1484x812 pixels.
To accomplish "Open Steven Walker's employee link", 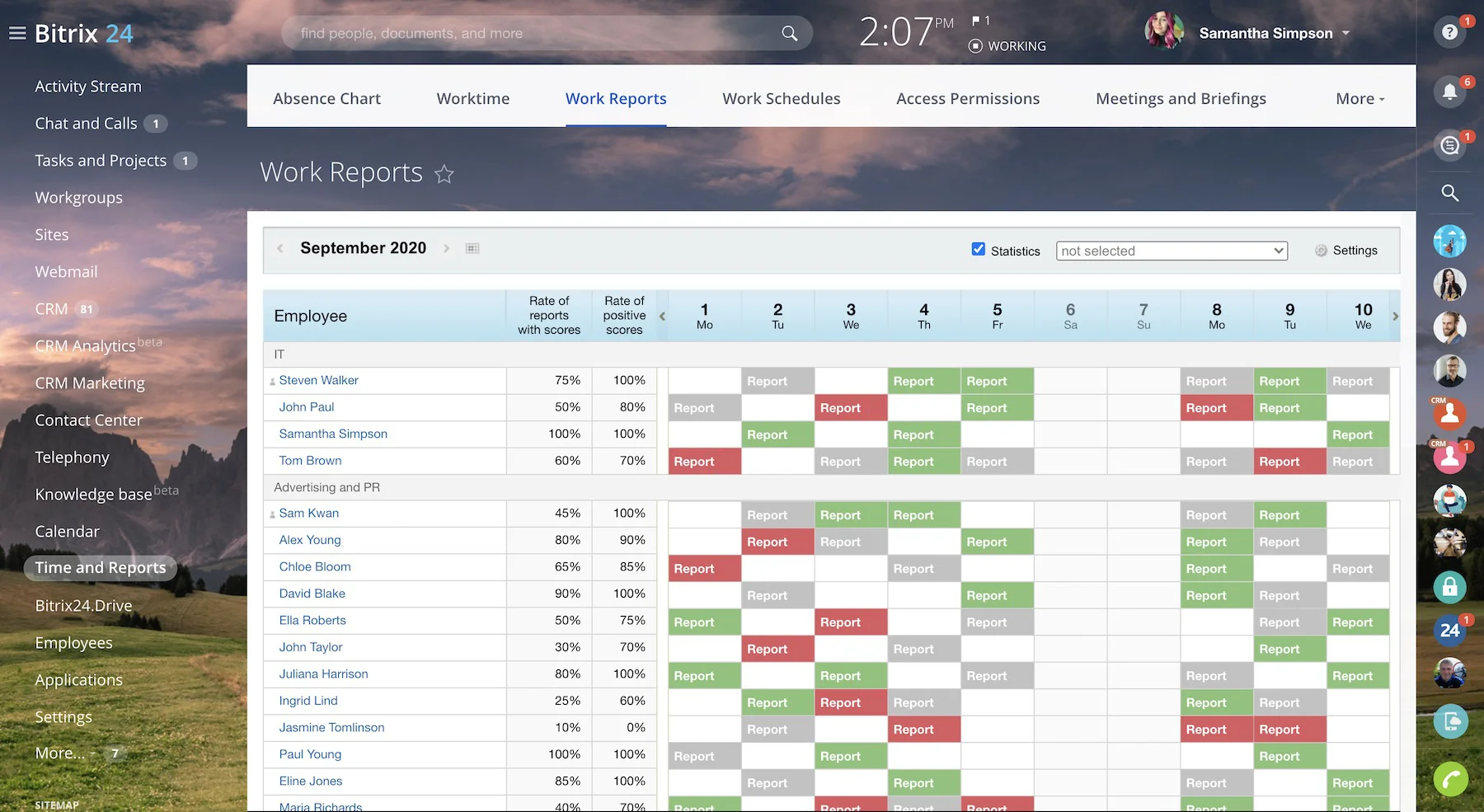I will pos(318,380).
